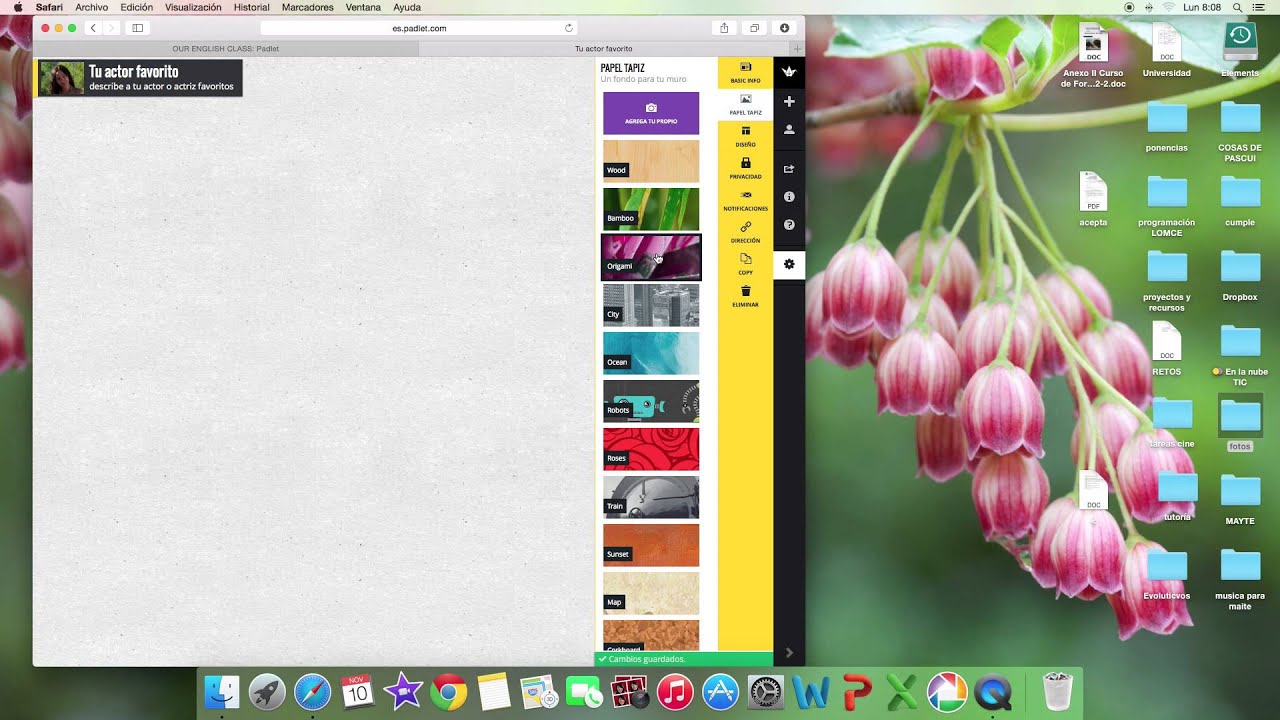
Task: Open App Store from the Dock
Action: coord(721,692)
